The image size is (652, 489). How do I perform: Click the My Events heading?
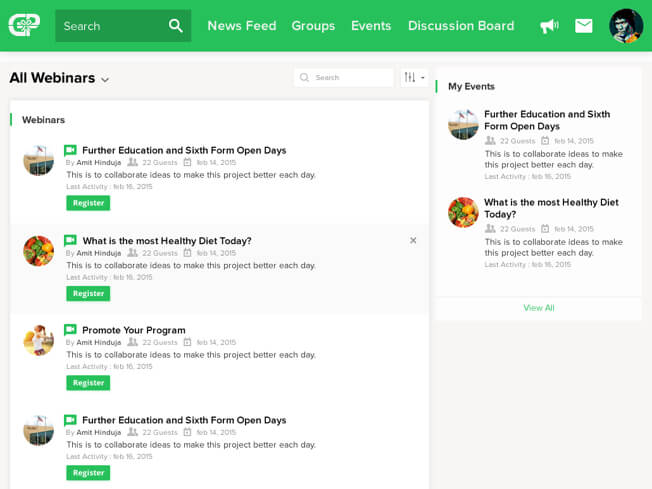pos(471,86)
